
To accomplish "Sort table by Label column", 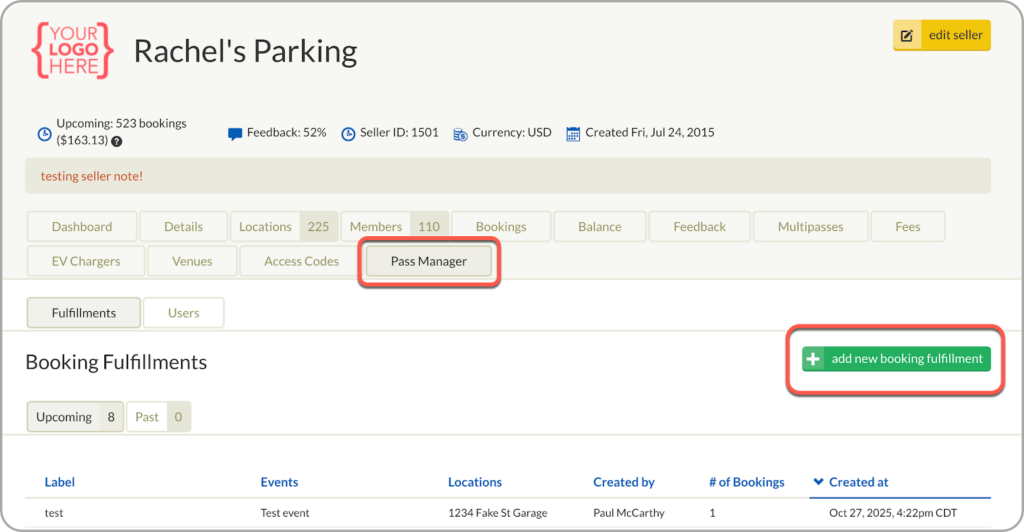I will (x=60, y=482).
